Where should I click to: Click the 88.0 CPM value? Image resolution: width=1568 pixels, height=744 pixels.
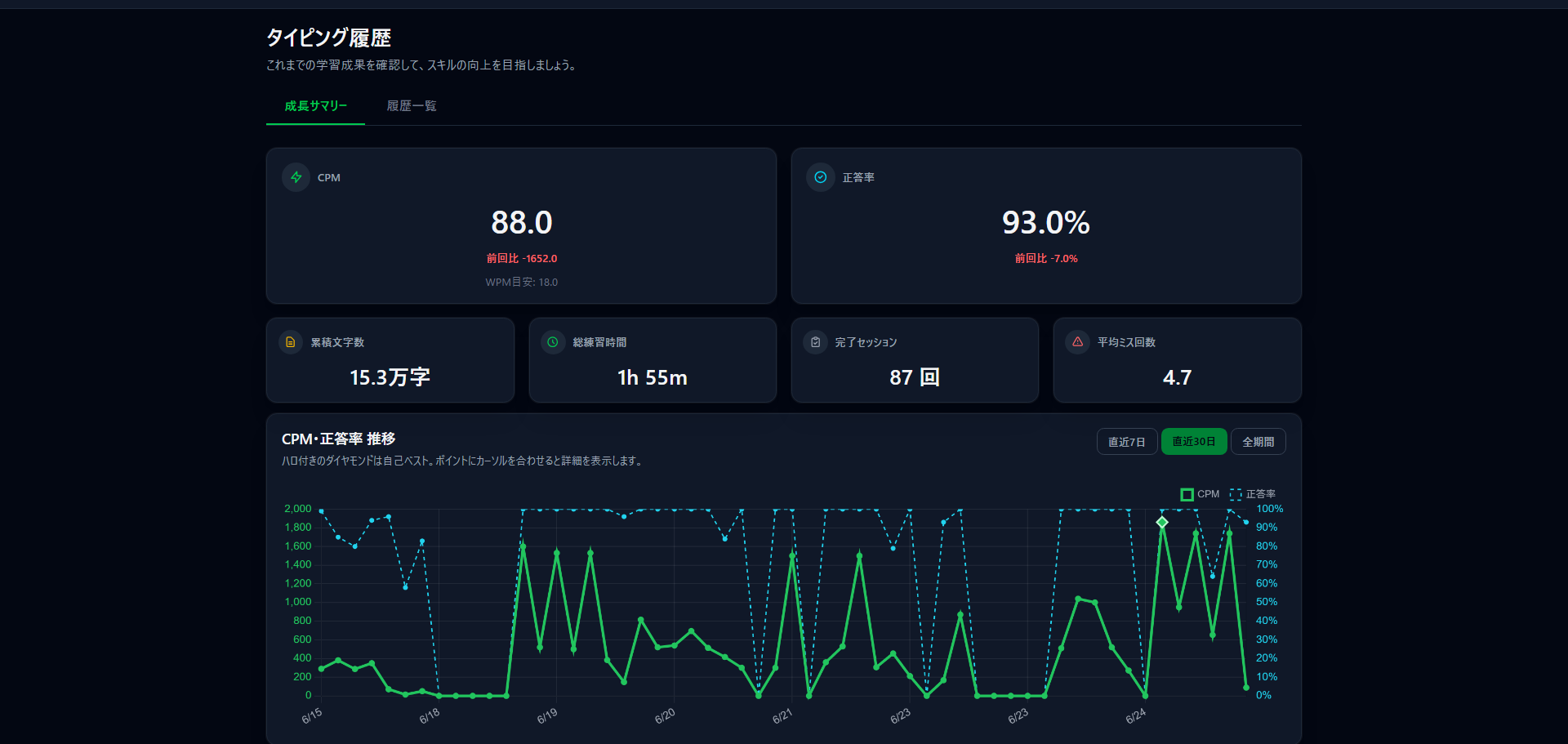tap(522, 222)
